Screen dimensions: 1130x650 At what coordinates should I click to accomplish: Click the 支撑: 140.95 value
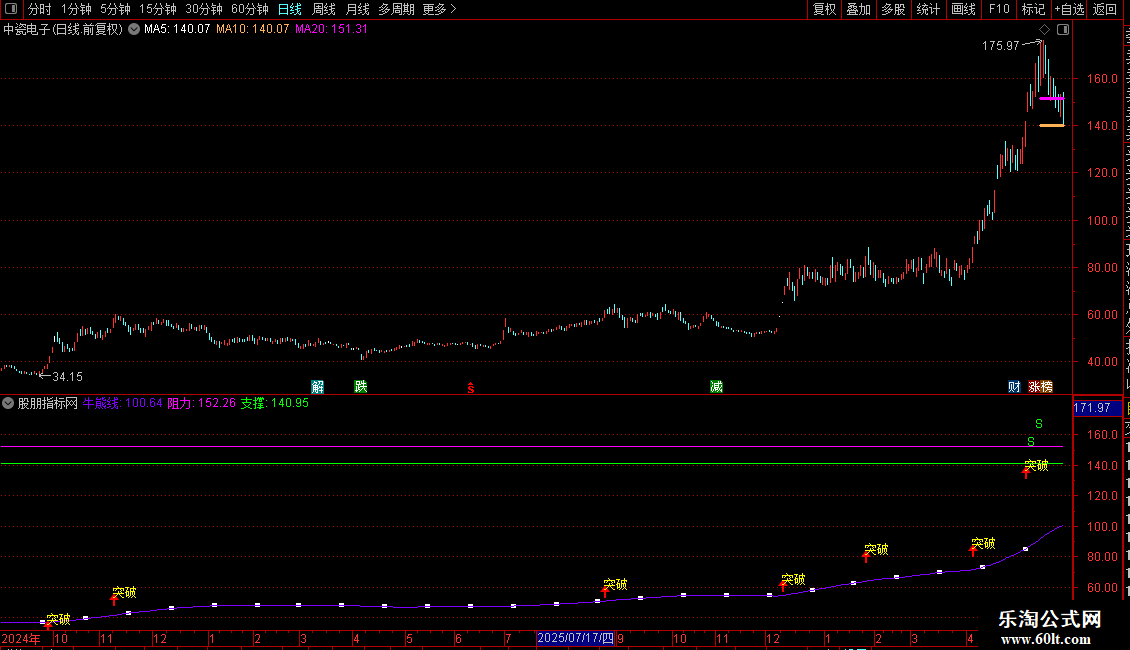pyautogui.click(x=275, y=404)
